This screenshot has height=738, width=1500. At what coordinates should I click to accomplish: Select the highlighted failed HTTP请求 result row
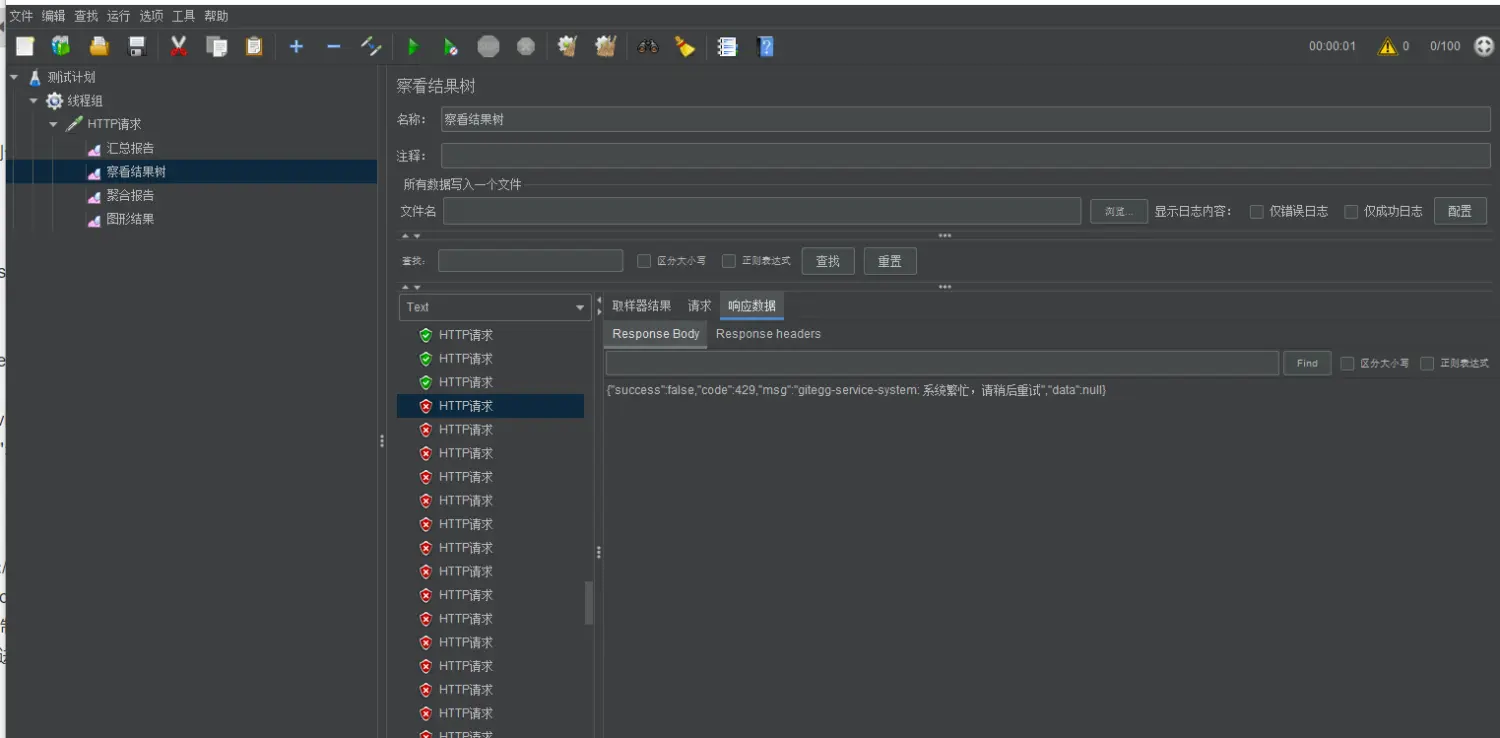click(x=490, y=406)
